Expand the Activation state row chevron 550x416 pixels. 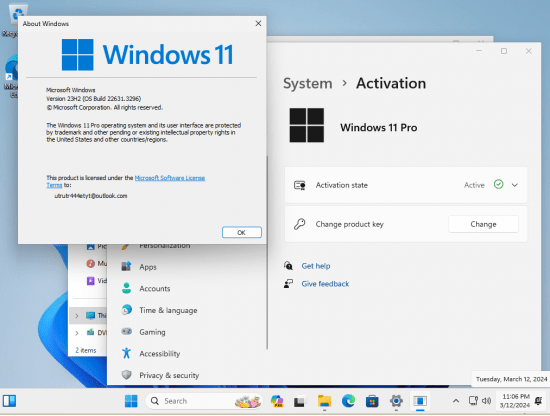pyautogui.click(x=515, y=185)
